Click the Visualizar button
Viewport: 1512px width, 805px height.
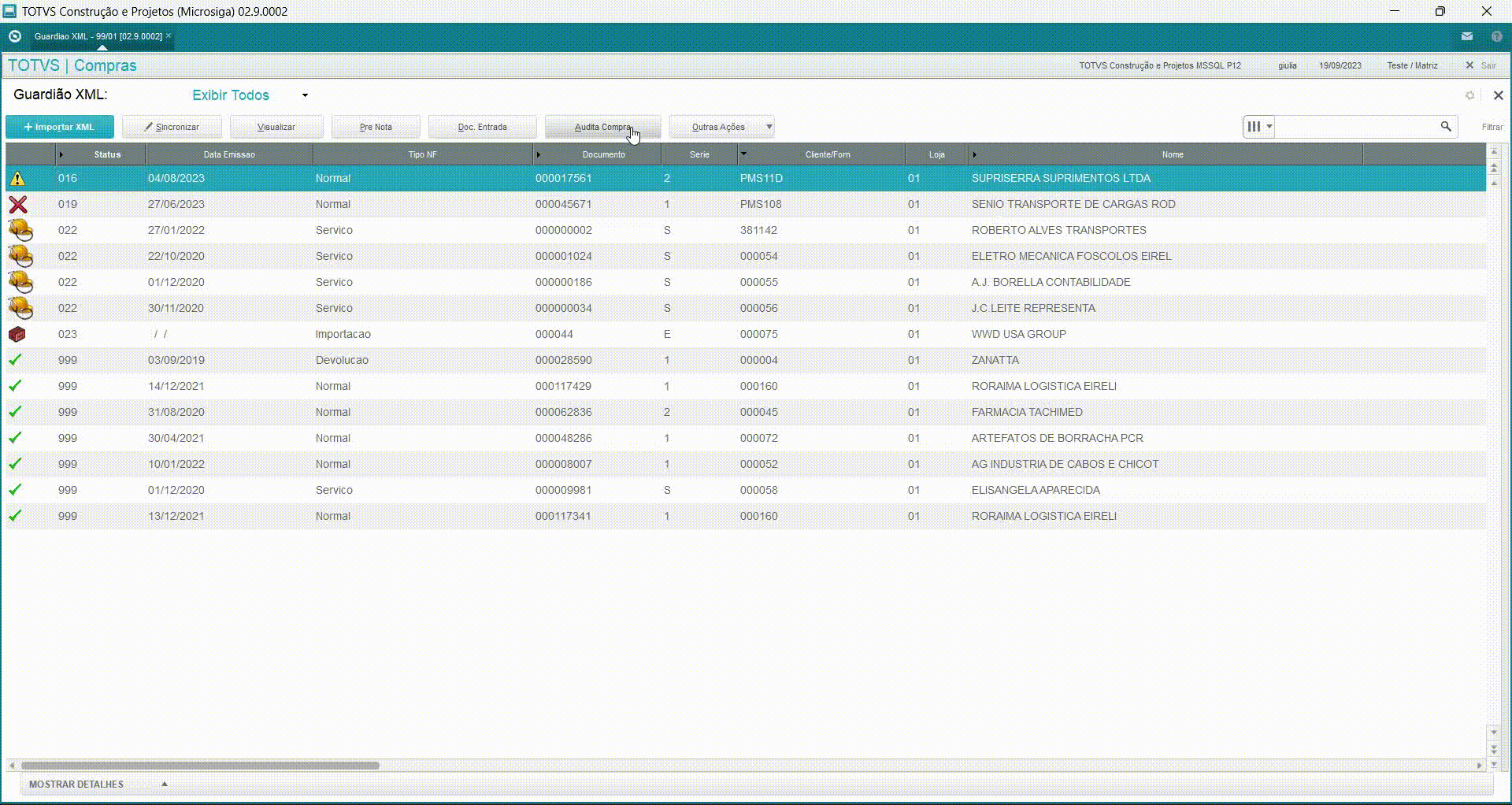276,127
